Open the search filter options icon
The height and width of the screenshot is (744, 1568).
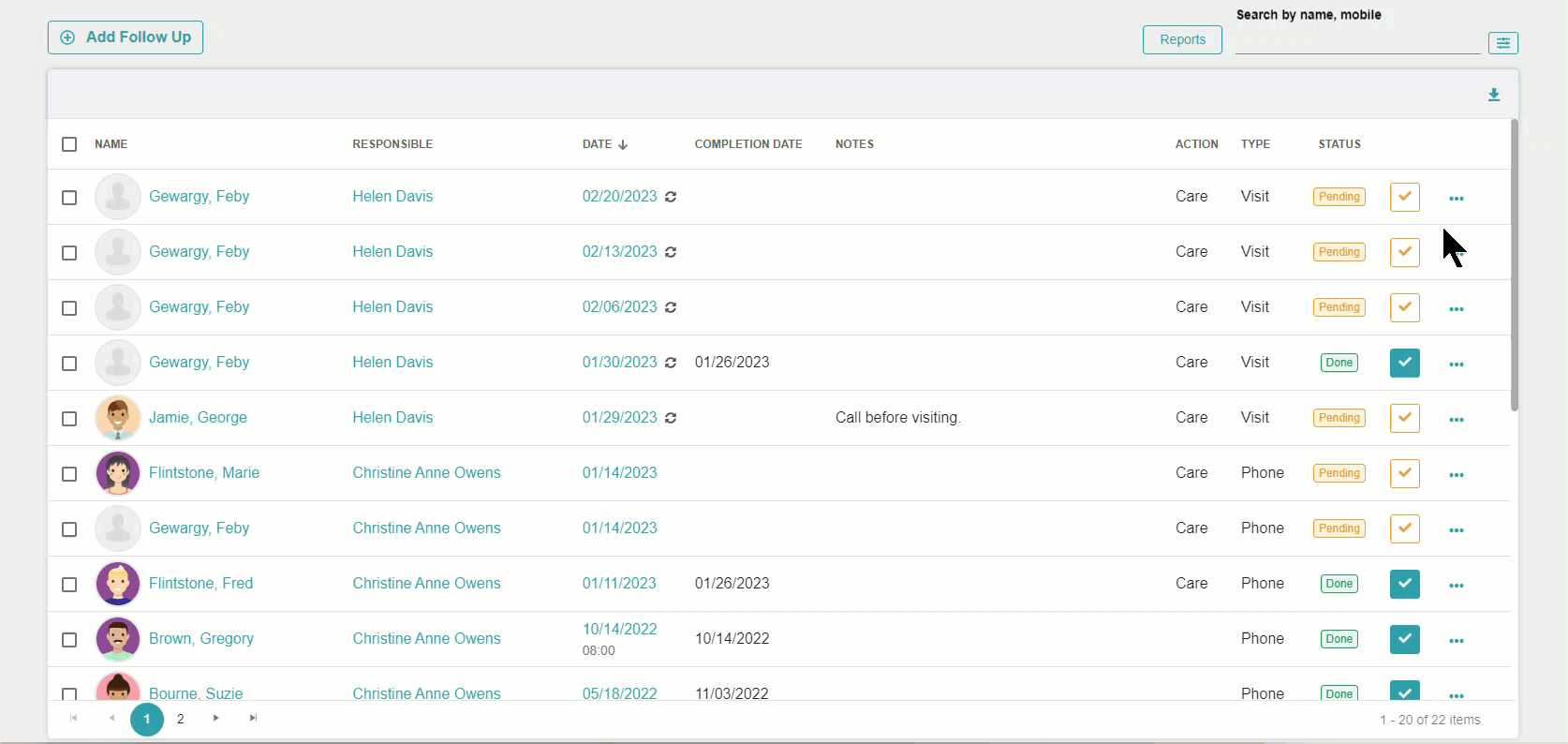tap(1502, 43)
